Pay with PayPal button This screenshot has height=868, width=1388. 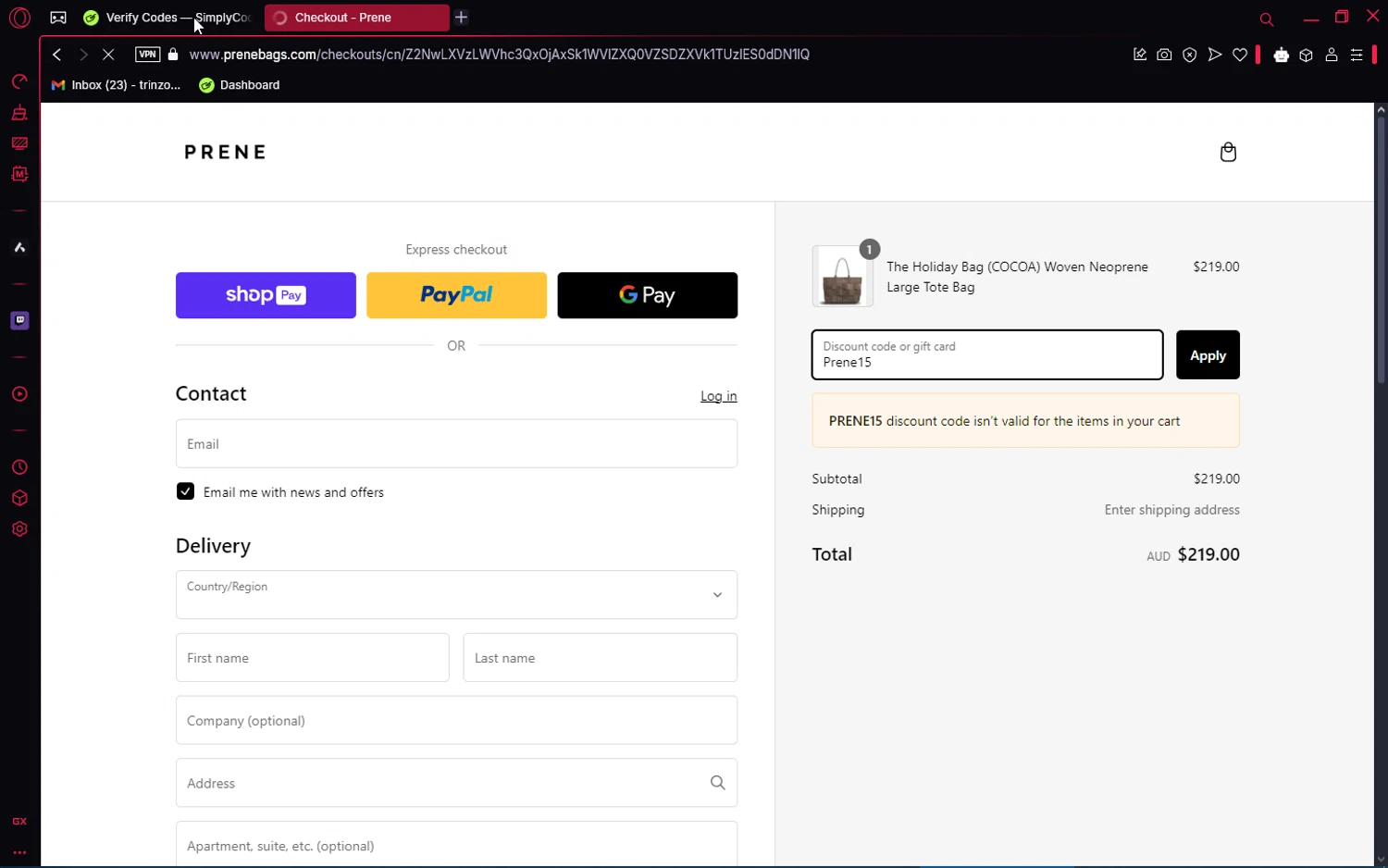[456, 295]
